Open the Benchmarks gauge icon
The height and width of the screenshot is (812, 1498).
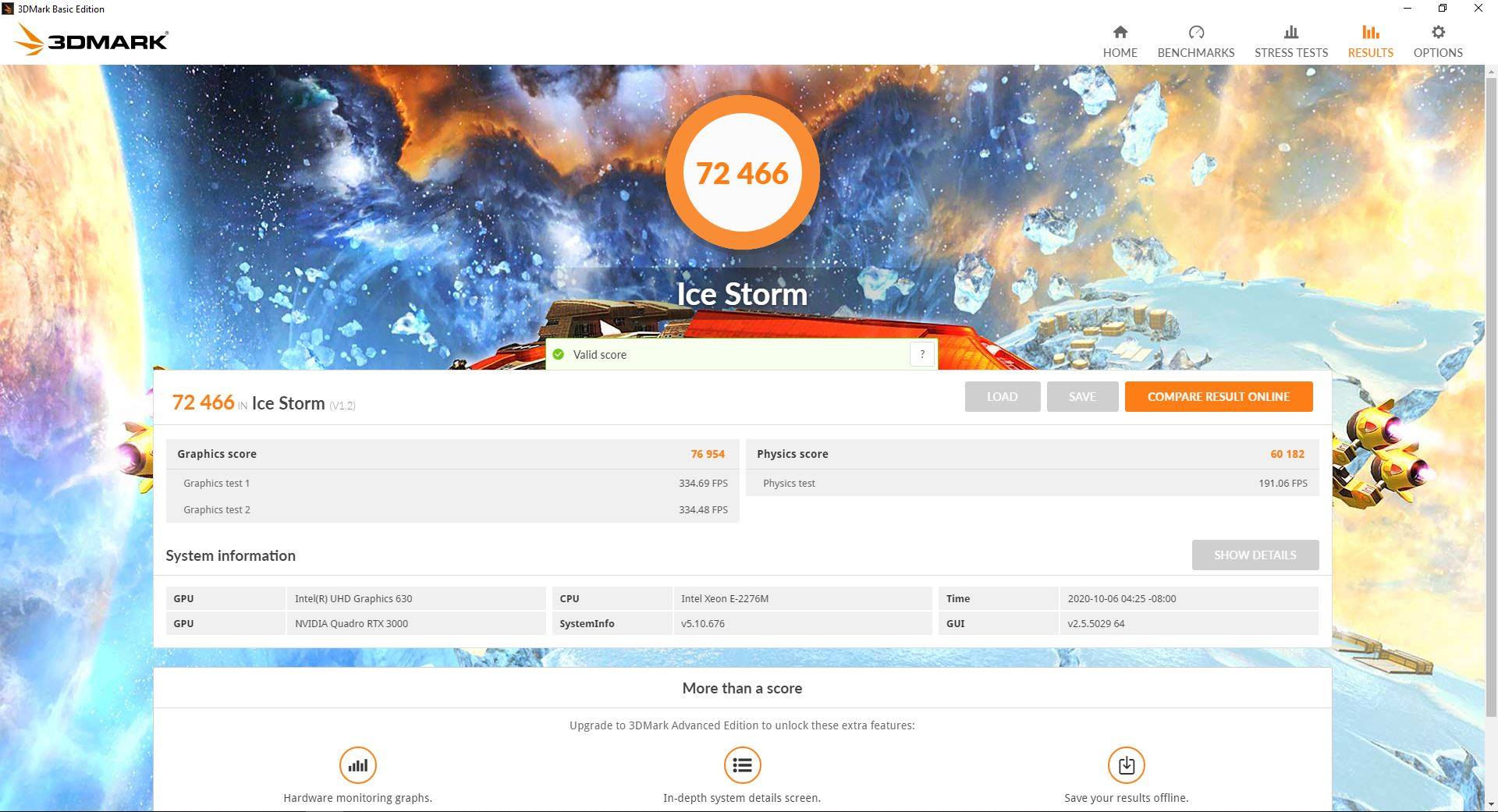pos(1196,32)
